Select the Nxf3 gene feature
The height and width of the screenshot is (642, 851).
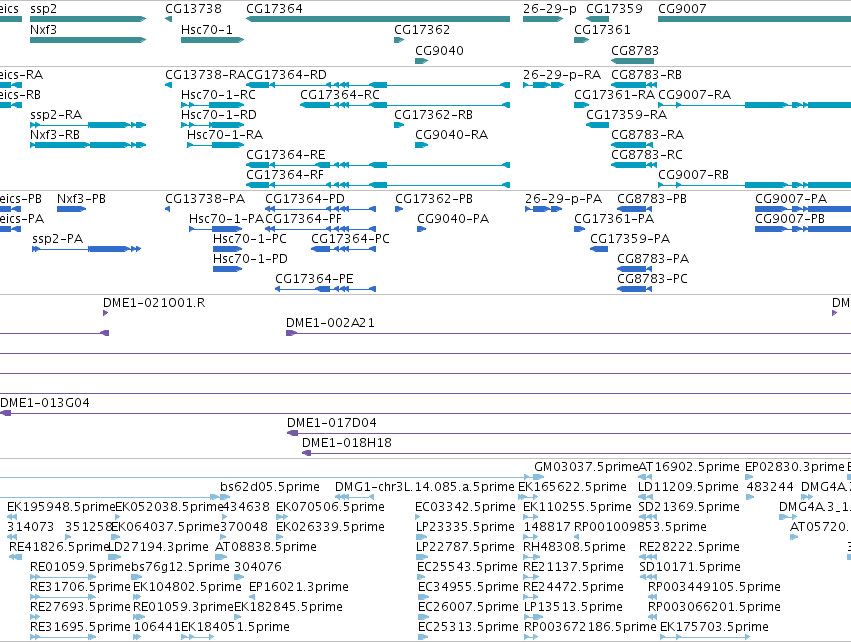point(88,40)
